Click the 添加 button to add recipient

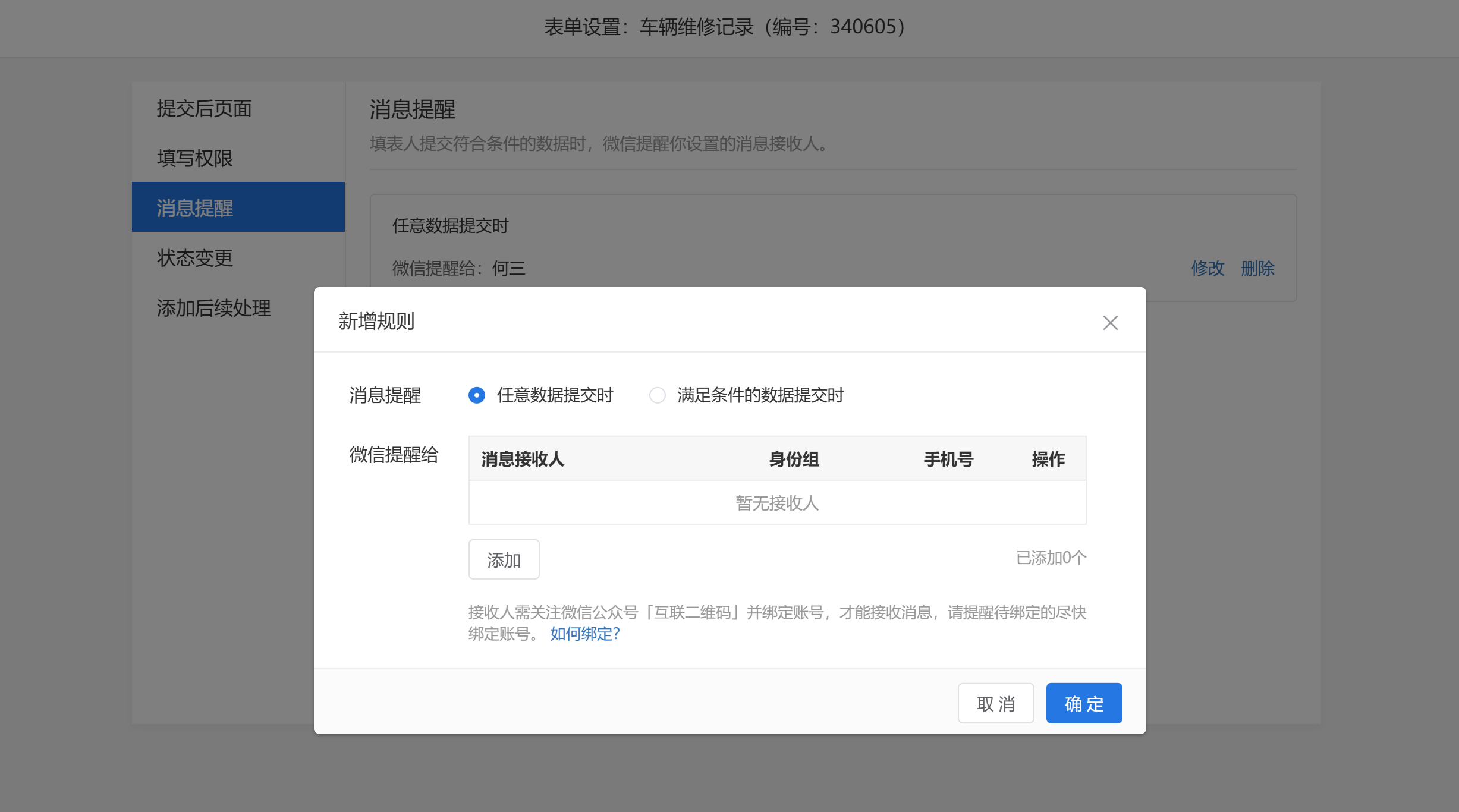[x=504, y=559]
